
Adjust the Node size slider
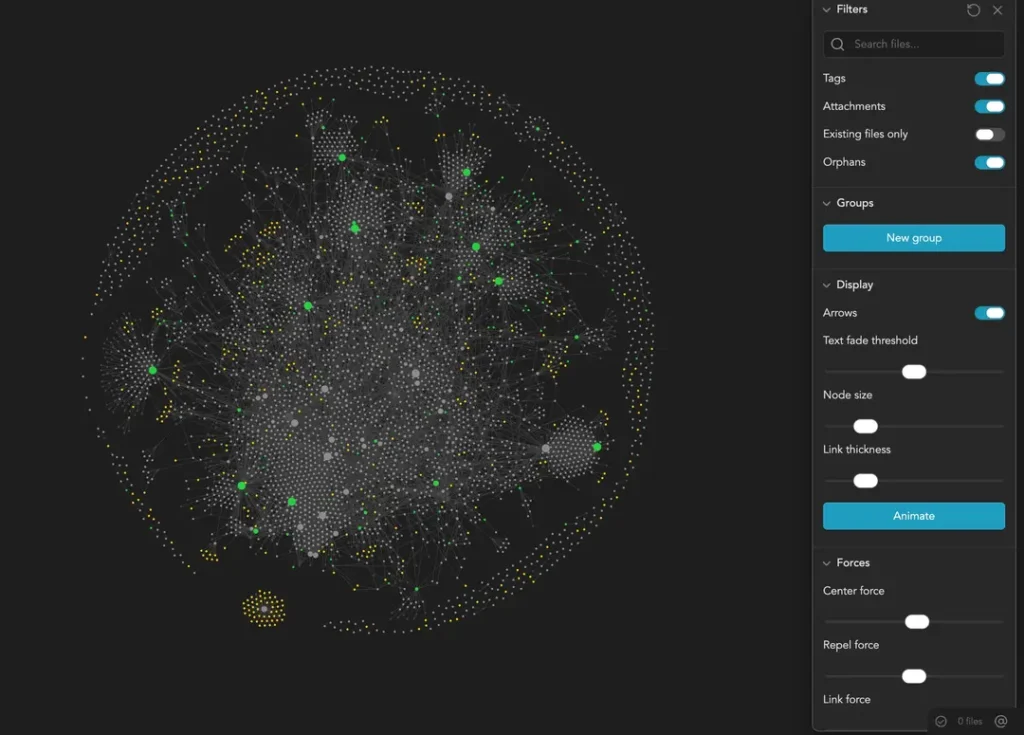tap(865, 426)
